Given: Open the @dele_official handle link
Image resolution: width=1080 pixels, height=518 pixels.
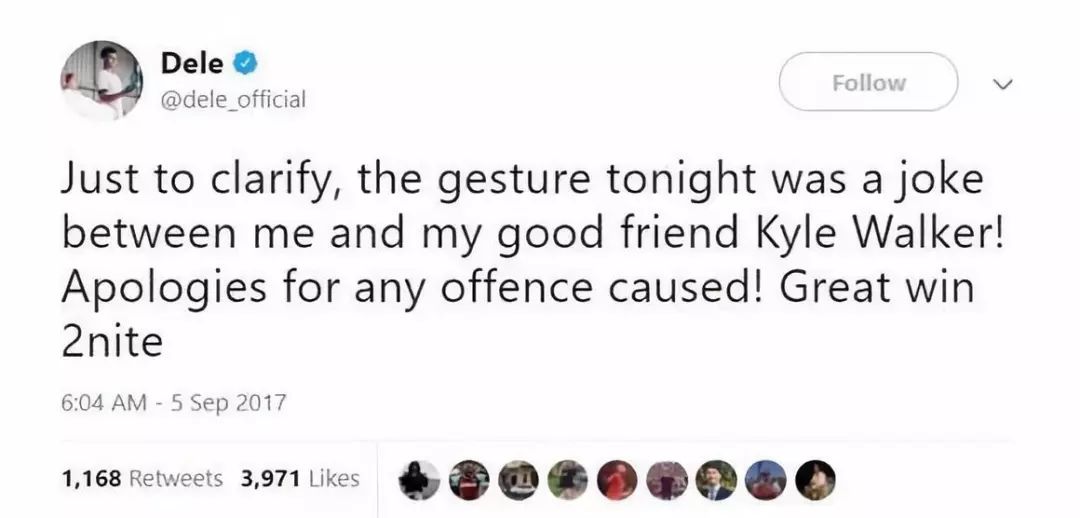Looking at the screenshot, I should pos(233,99).
